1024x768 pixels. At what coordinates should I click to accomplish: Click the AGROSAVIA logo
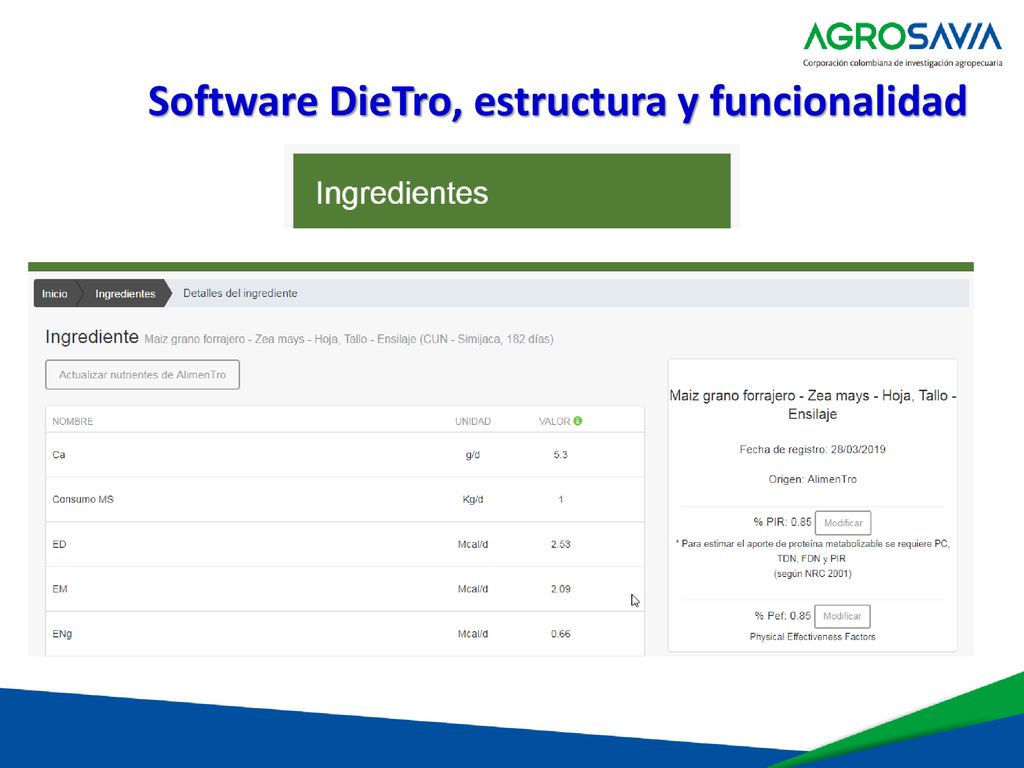point(902,44)
